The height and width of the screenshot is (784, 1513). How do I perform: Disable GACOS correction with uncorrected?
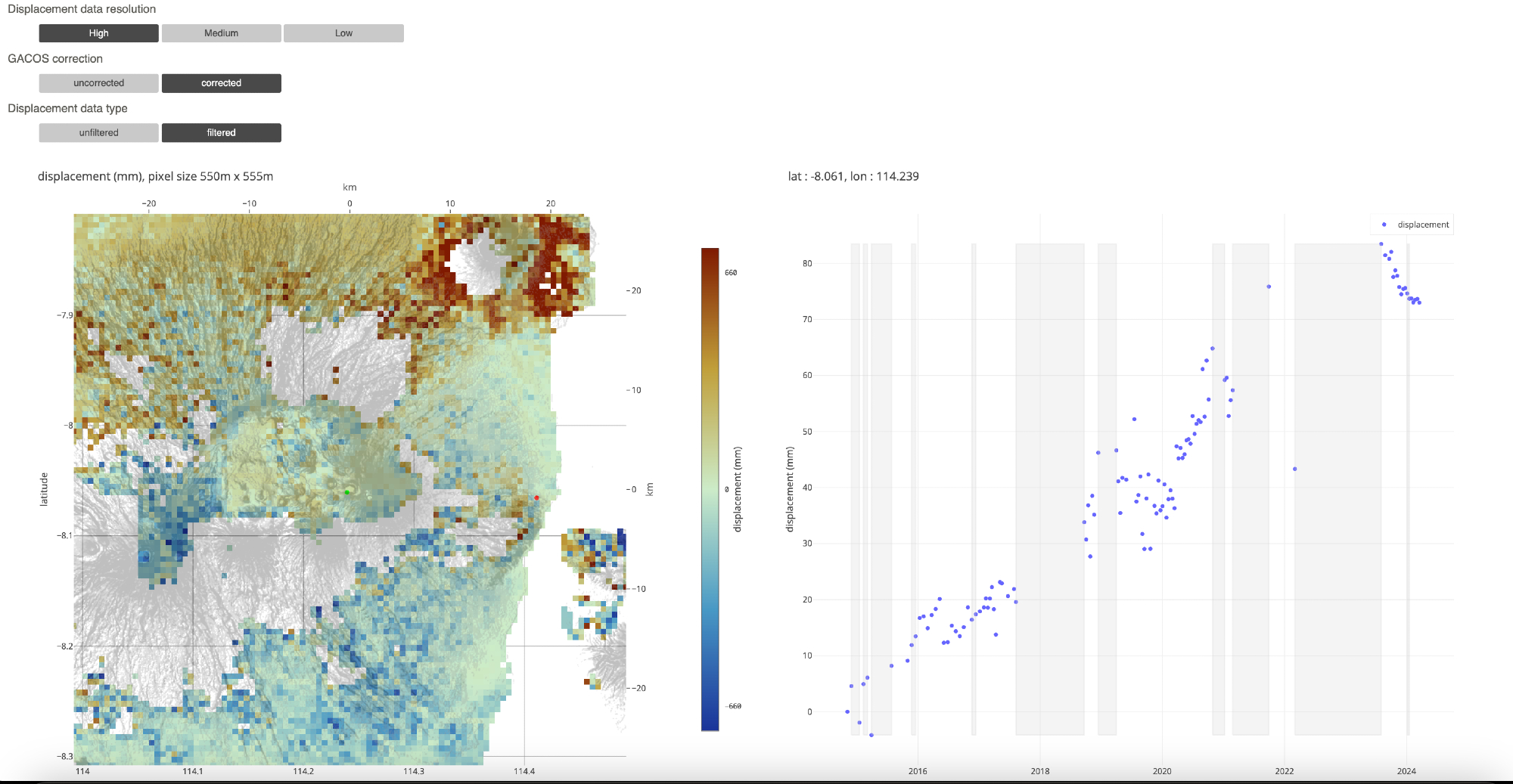(98, 83)
